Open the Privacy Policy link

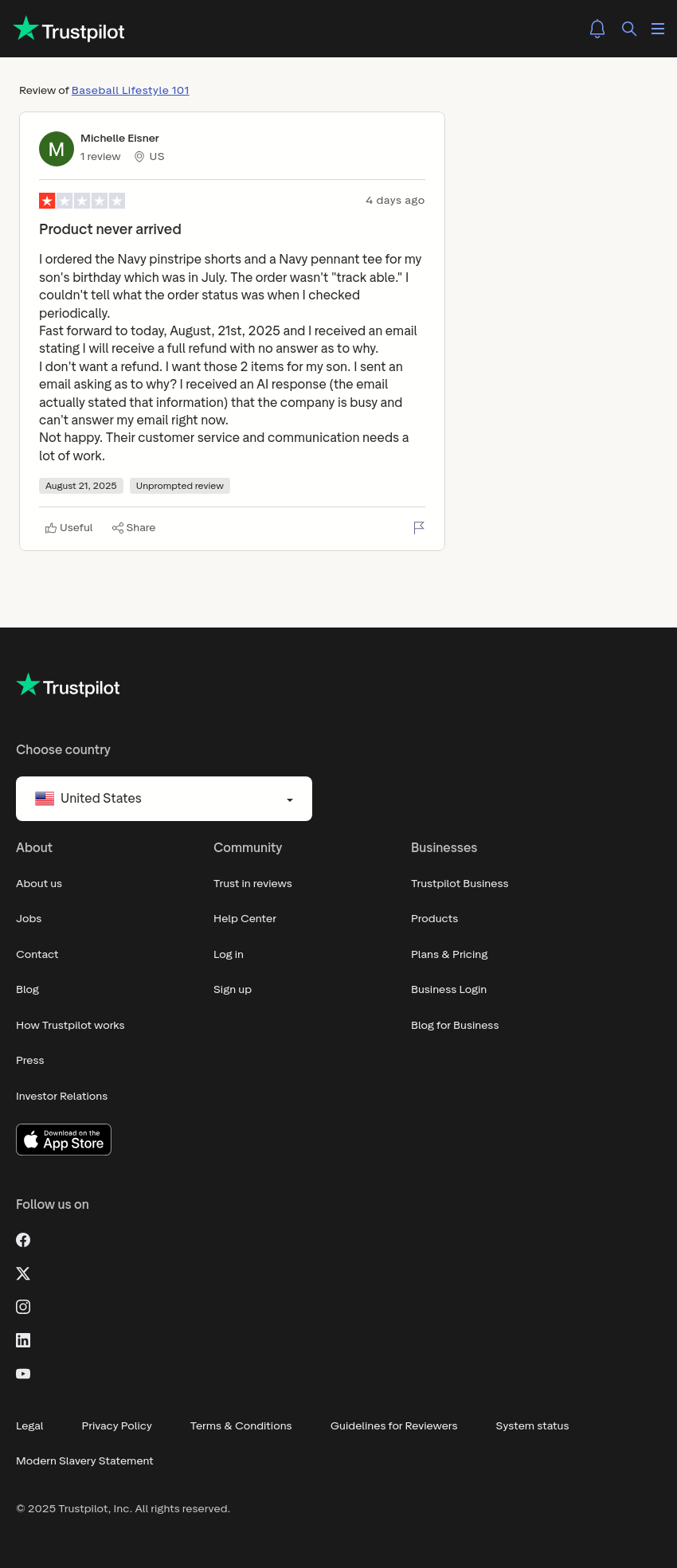click(117, 1426)
